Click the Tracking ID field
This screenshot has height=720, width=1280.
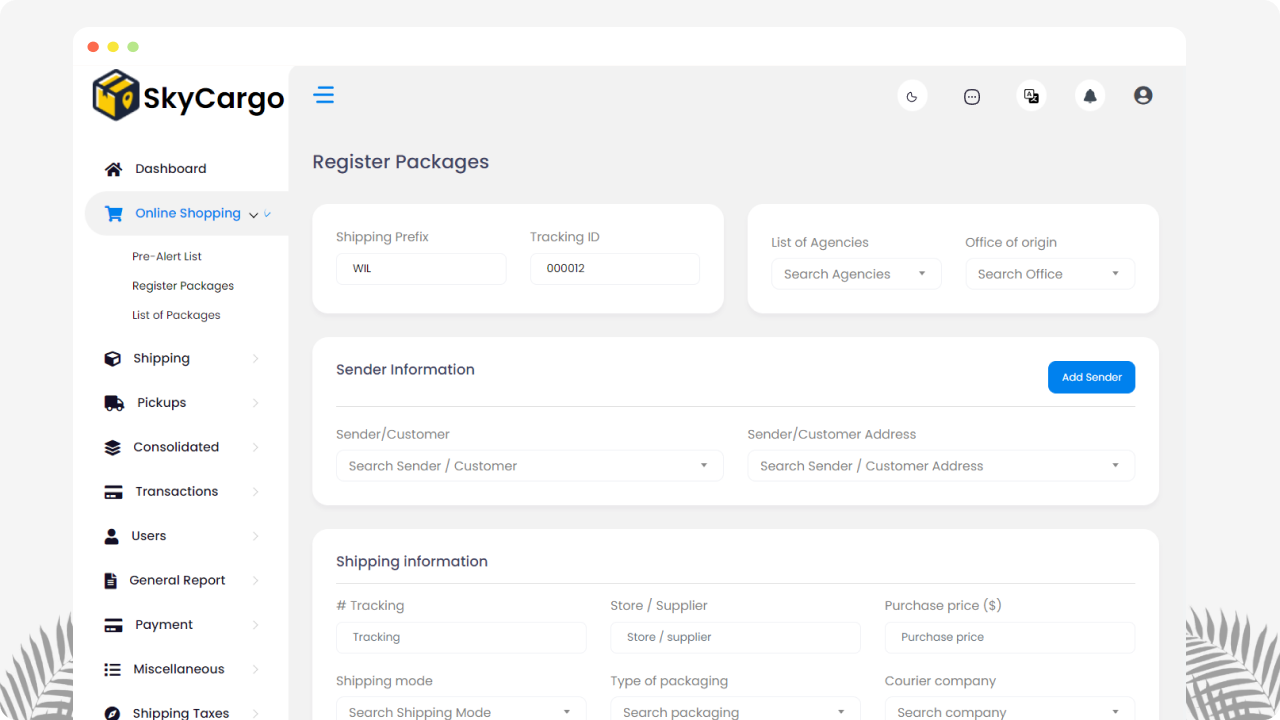pyautogui.click(x=614, y=269)
